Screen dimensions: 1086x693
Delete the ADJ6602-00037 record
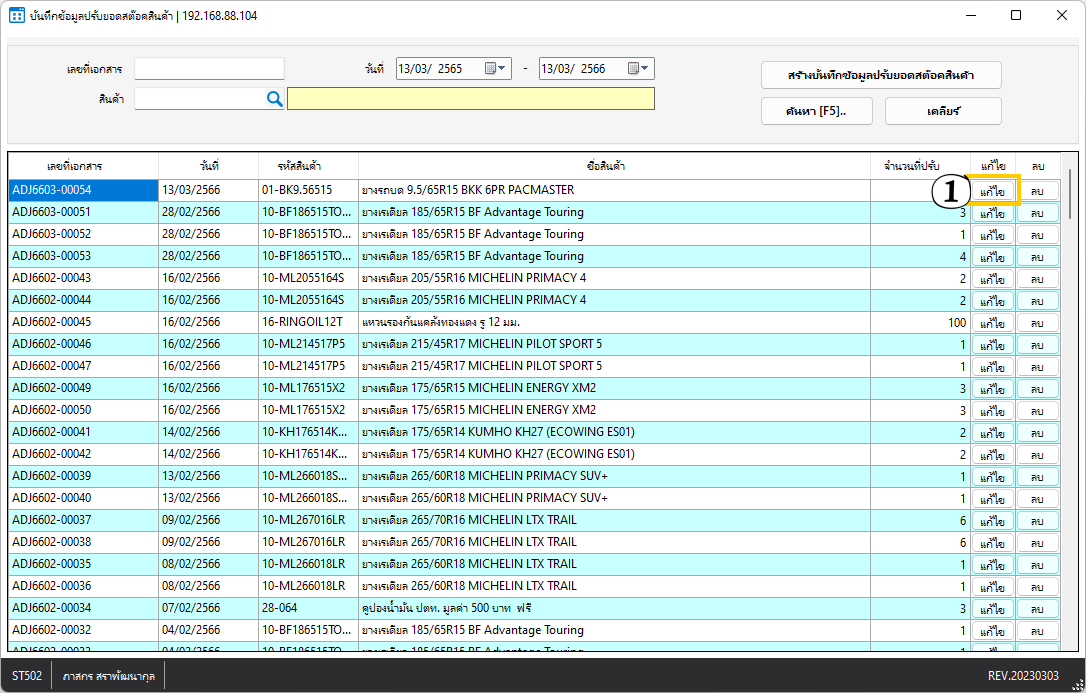pyautogui.click(x=1037, y=520)
